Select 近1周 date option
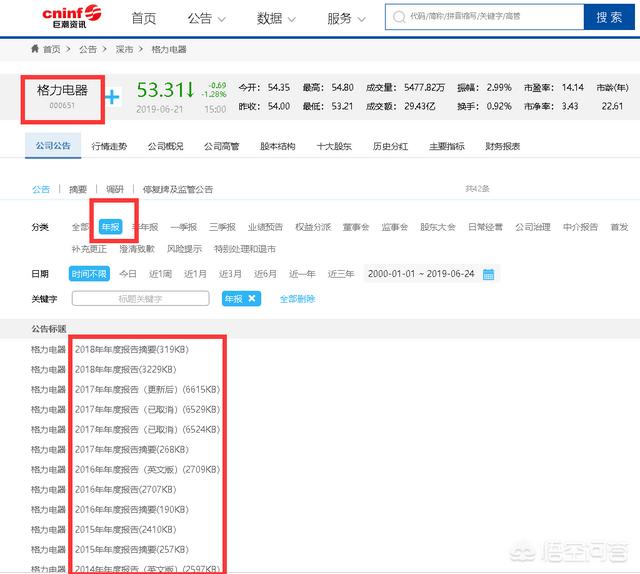The width and height of the screenshot is (640, 574). pos(160,274)
